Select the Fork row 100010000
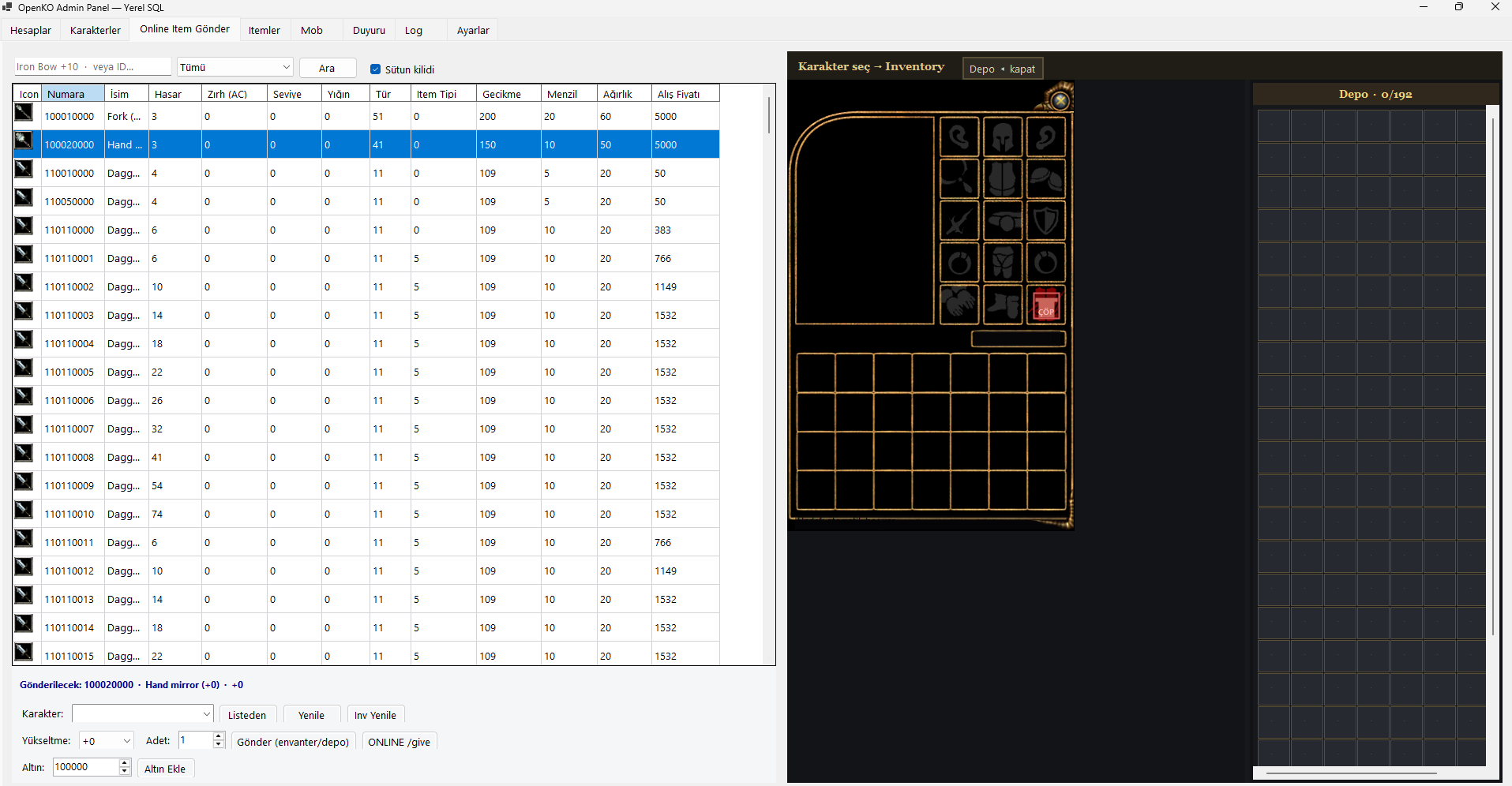This screenshot has height=786, width=1512. point(366,116)
